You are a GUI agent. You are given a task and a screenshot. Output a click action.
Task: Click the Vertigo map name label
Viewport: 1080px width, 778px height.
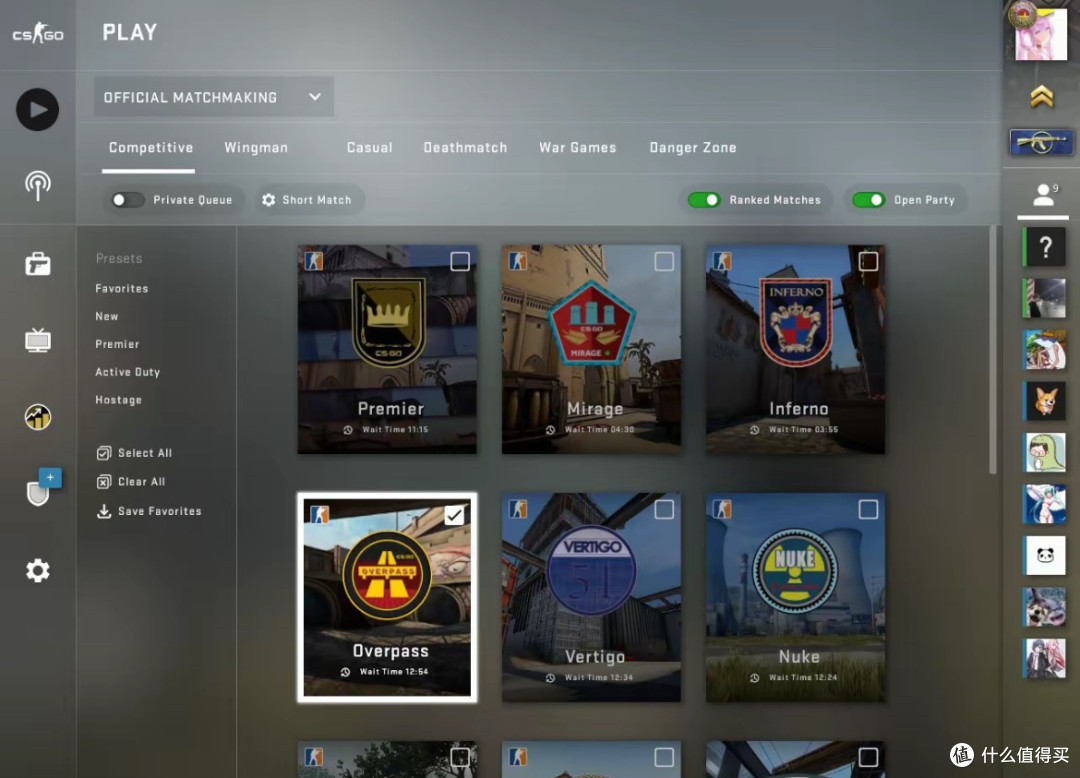pos(594,657)
